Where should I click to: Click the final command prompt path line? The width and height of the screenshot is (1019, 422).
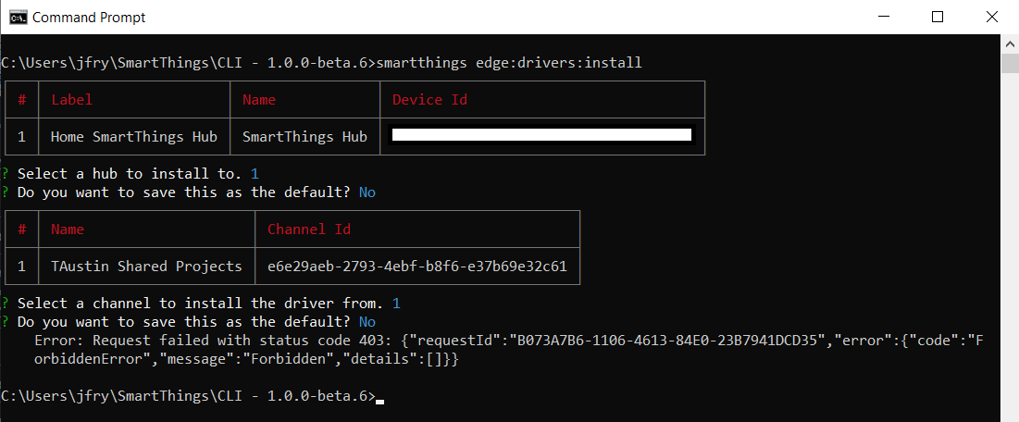188,396
